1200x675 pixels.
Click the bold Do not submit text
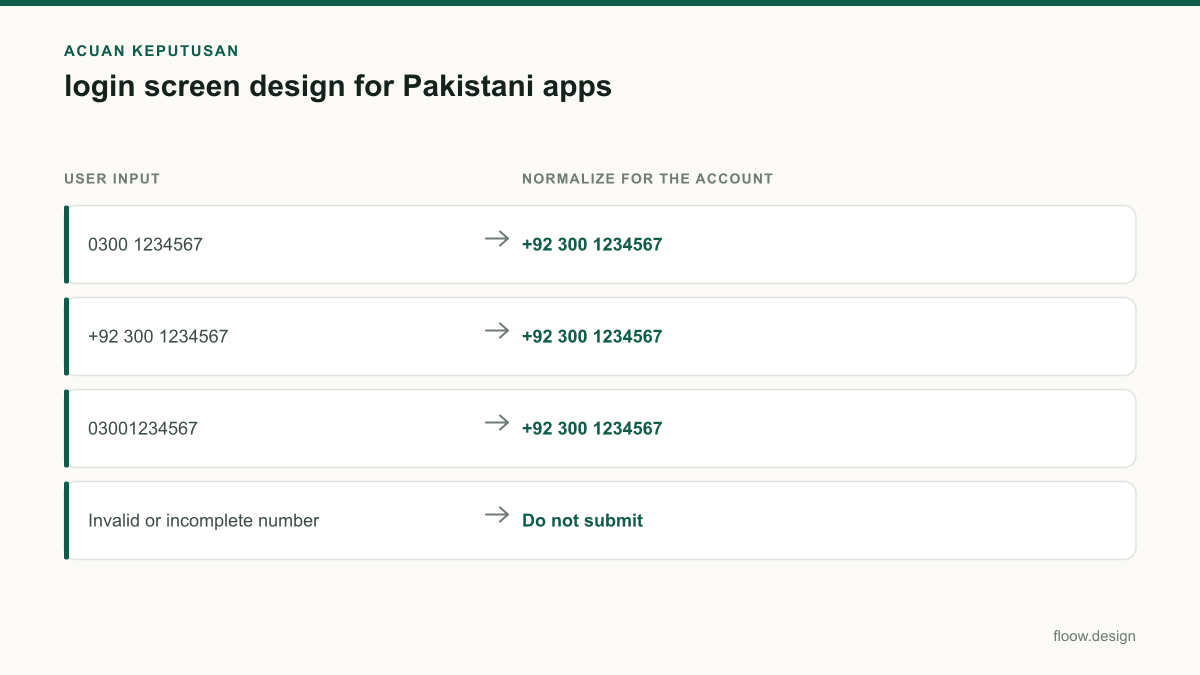pos(583,520)
